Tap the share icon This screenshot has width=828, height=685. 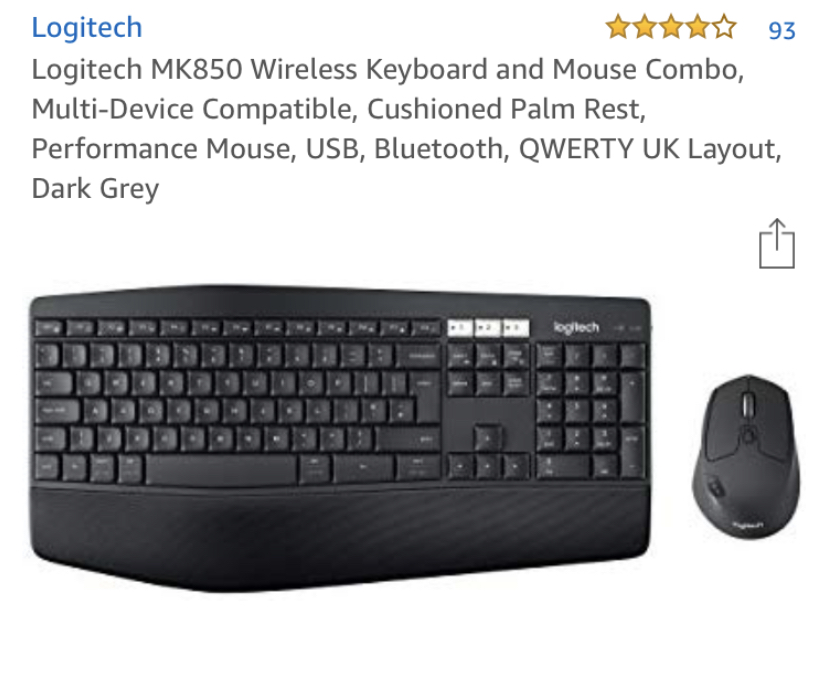coord(777,243)
